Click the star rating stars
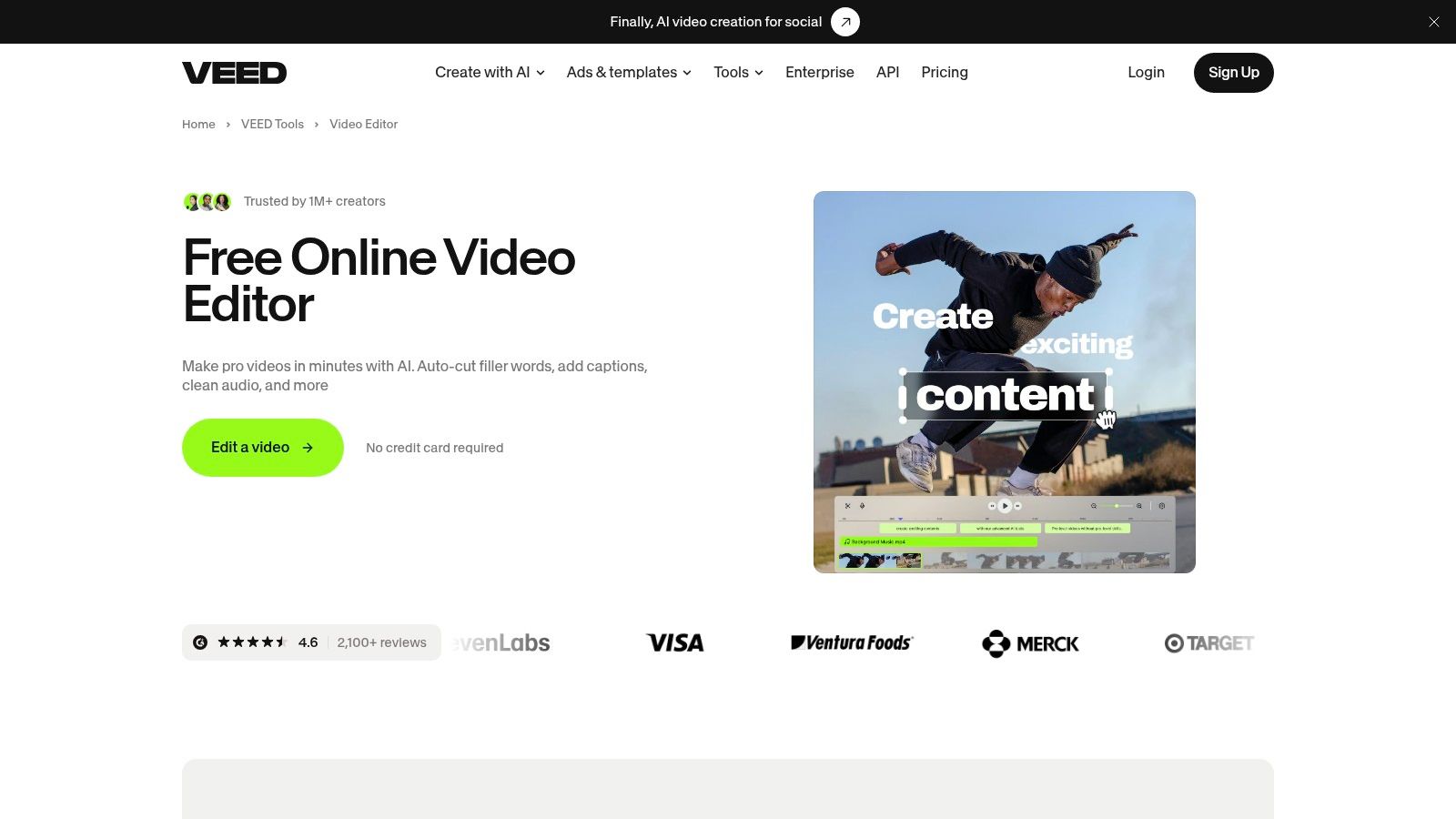 coord(252,642)
